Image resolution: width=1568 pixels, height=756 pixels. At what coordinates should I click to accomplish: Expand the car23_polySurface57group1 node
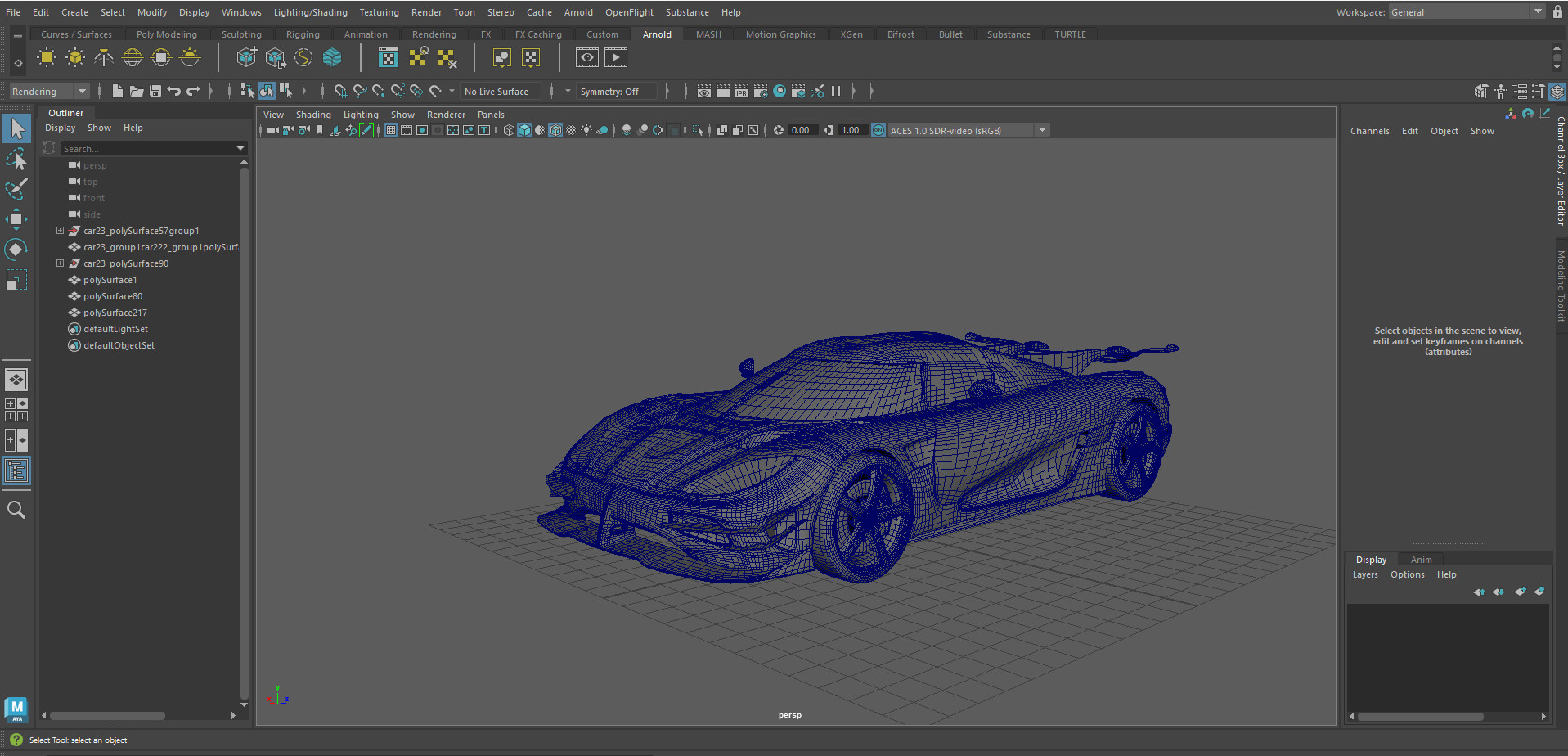pos(60,231)
